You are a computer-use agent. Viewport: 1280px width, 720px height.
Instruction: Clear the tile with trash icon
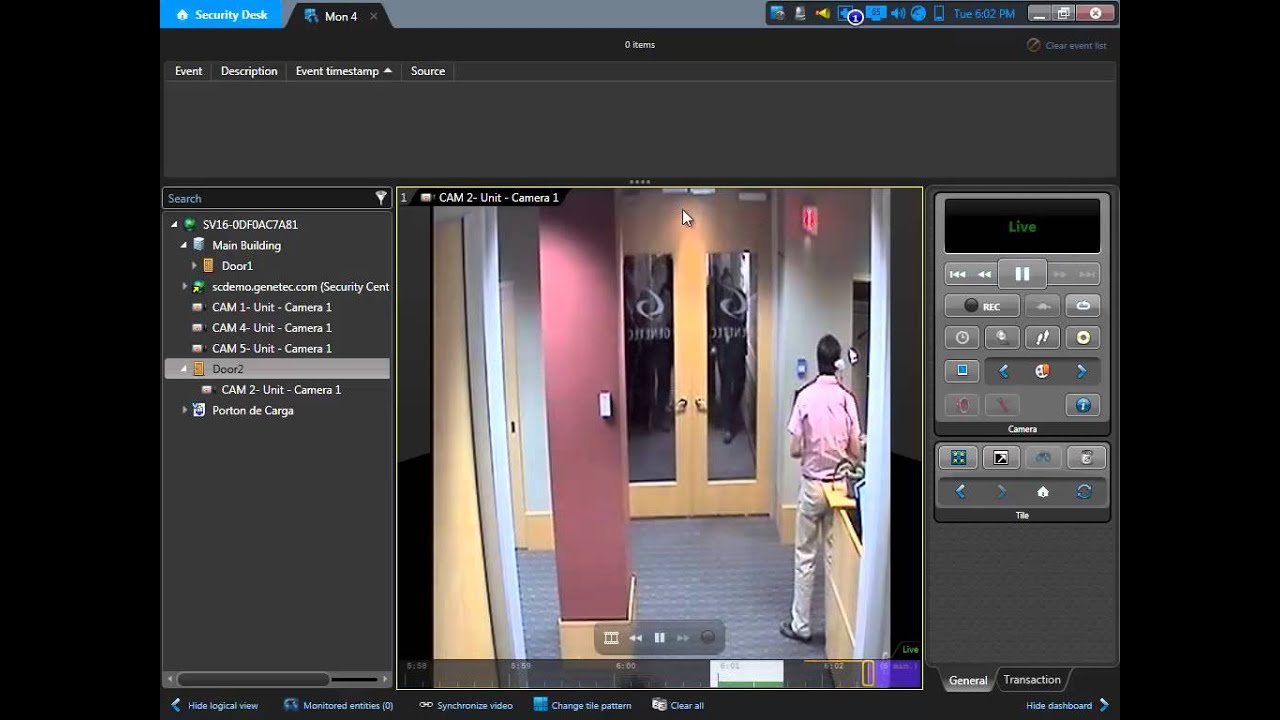pyautogui.click(x=1086, y=457)
